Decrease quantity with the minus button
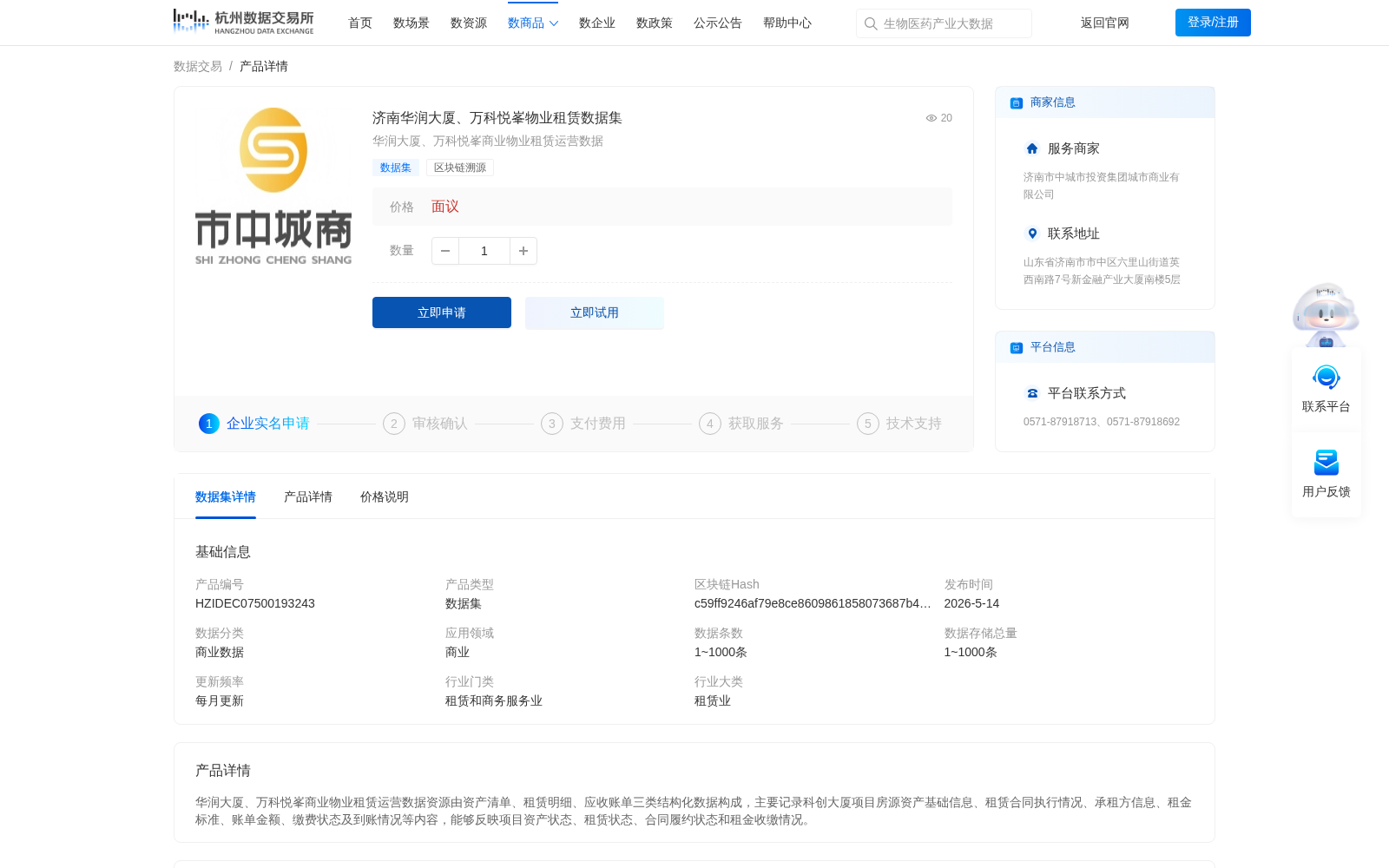 point(445,251)
